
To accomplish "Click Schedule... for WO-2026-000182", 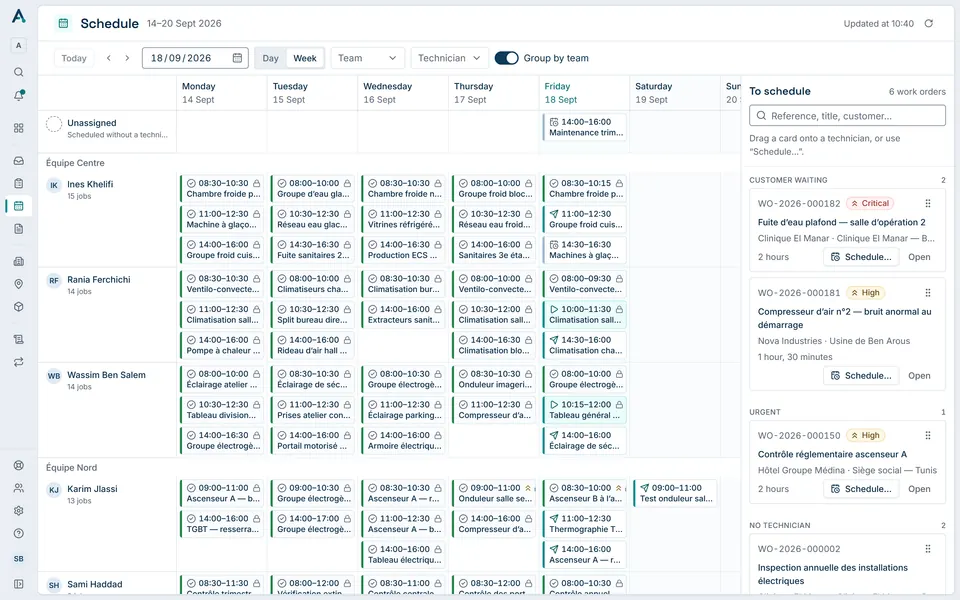I will [x=861, y=257].
